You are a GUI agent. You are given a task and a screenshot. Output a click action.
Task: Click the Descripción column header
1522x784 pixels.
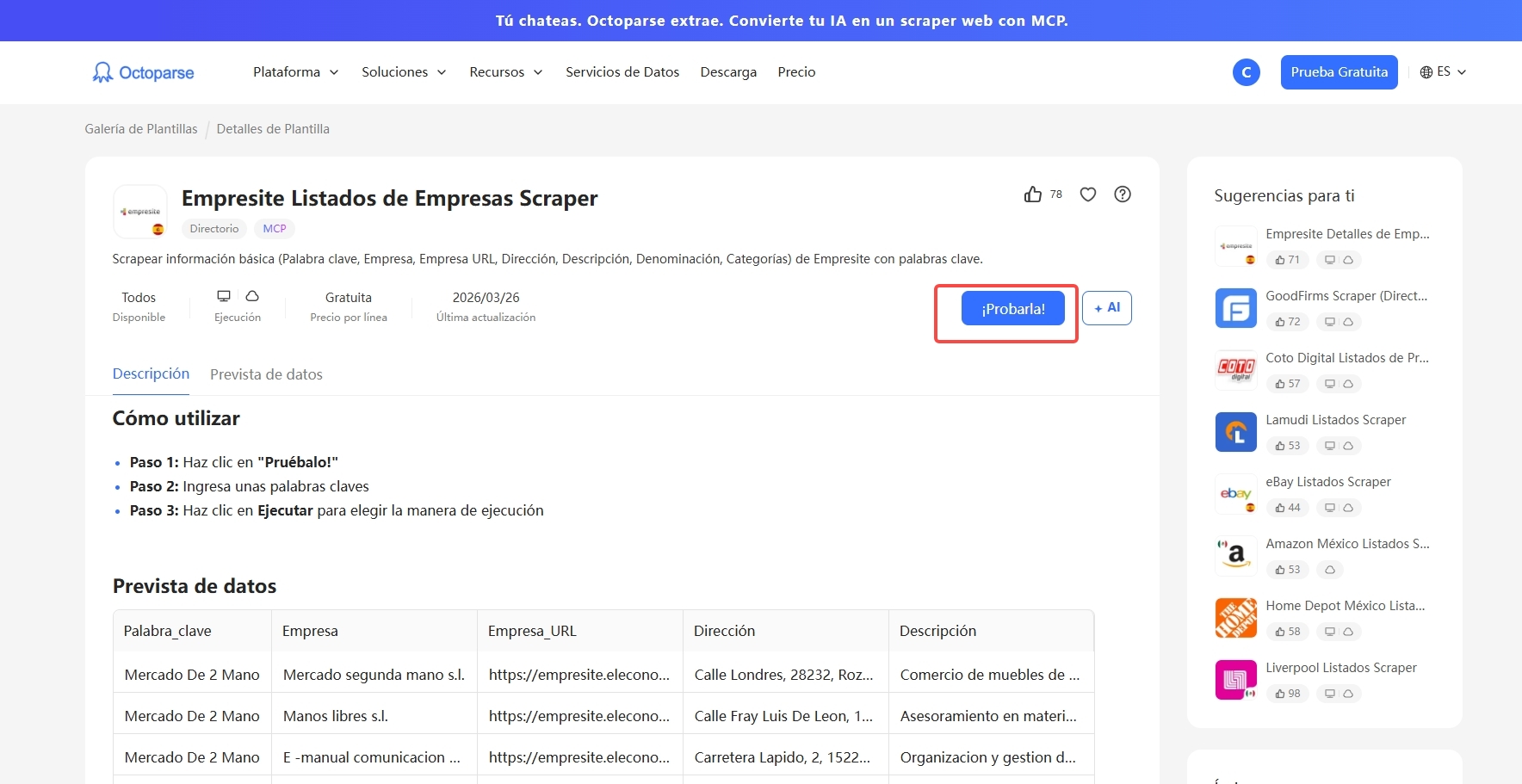click(x=992, y=631)
